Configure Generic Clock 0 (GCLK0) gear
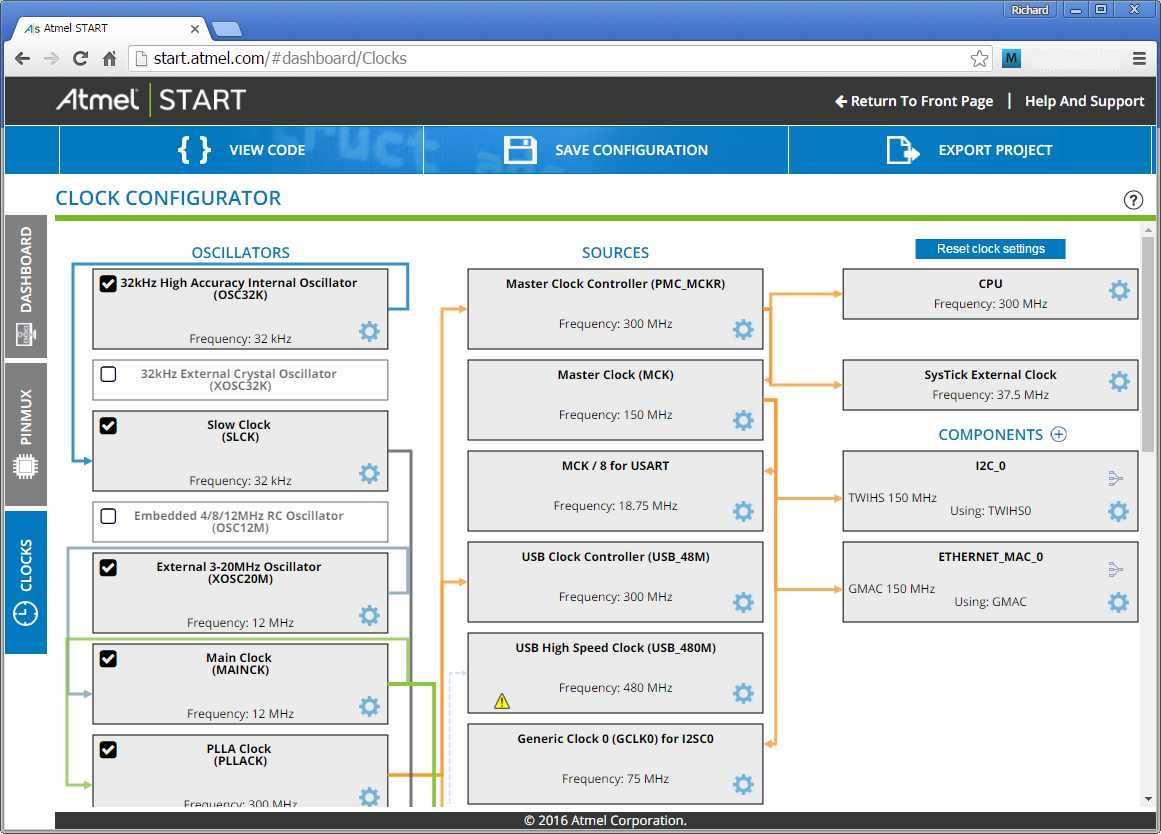Image resolution: width=1161 pixels, height=834 pixels. pos(743,784)
